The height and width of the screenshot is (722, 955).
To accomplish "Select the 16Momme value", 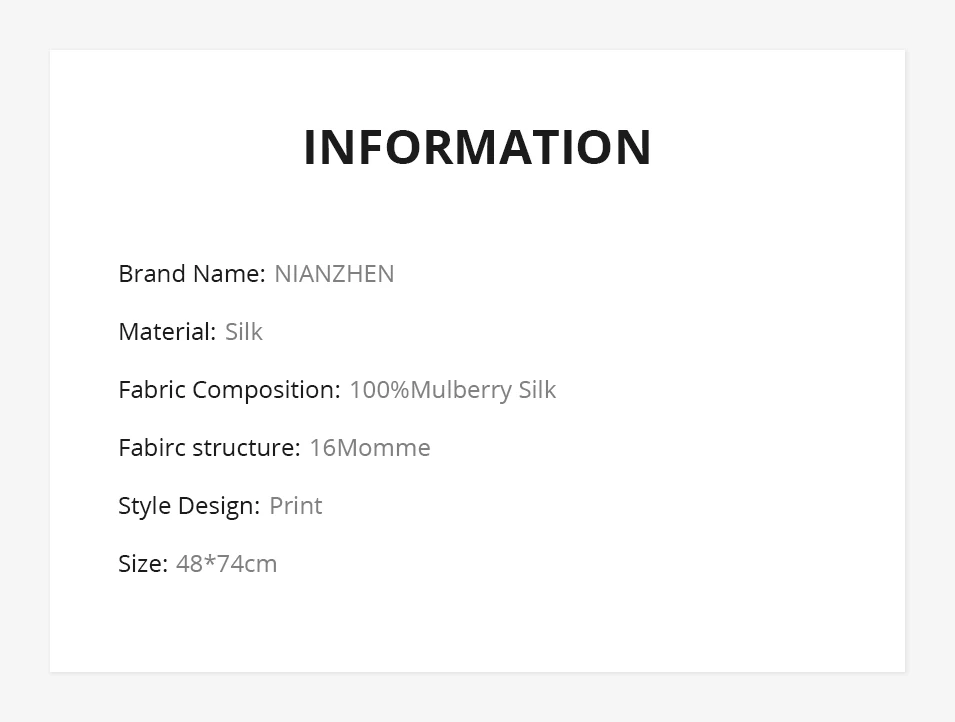I will (x=370, y=448).
